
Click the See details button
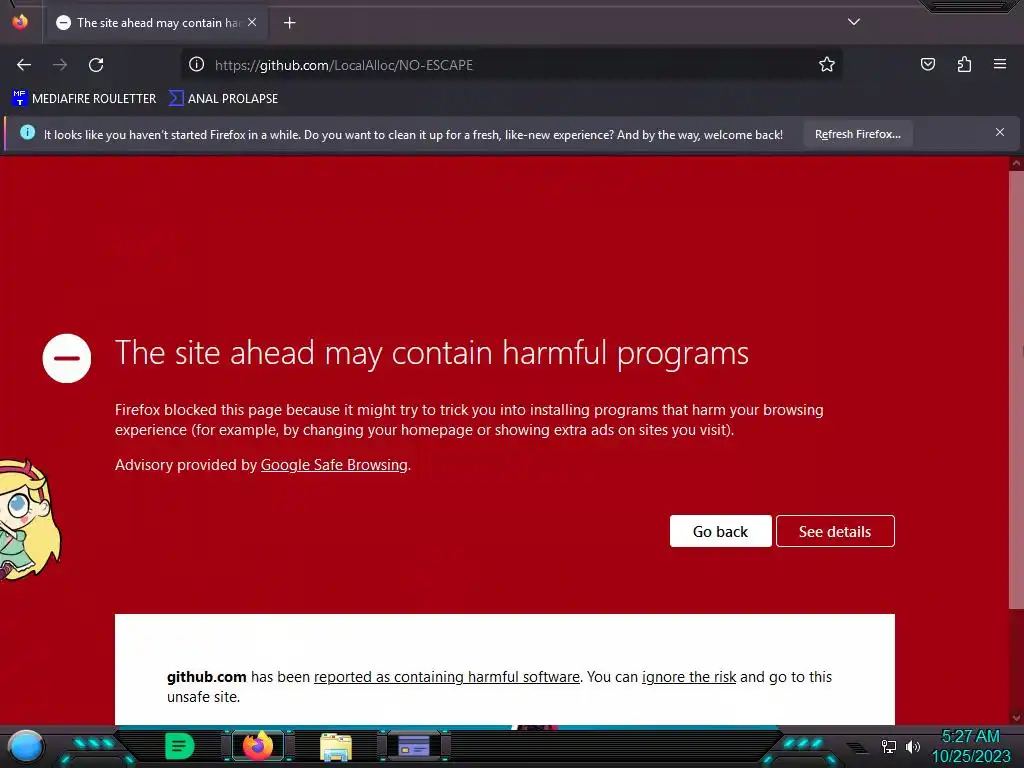[835, 532]
